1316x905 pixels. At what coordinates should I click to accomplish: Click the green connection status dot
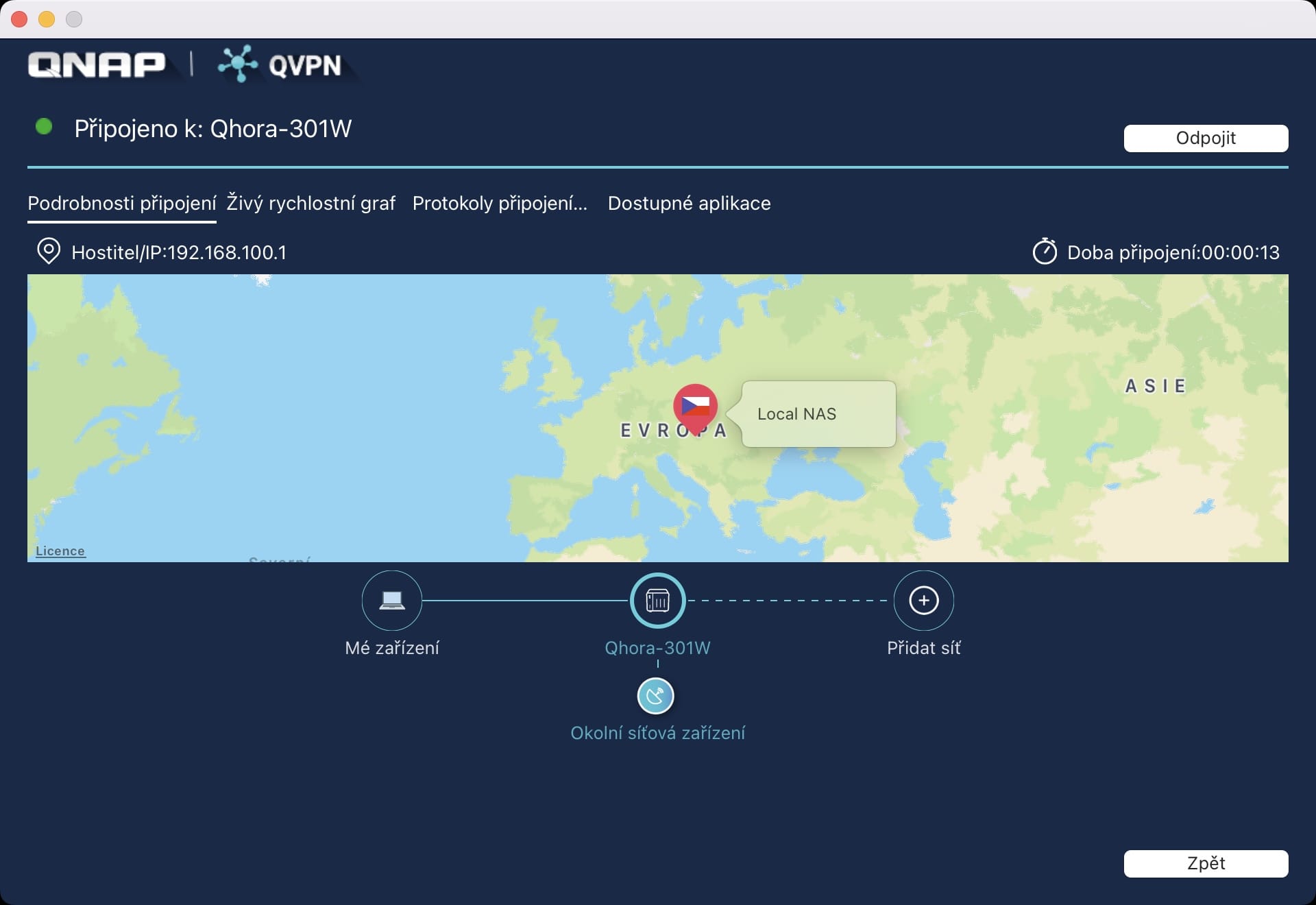pos(44,127)
